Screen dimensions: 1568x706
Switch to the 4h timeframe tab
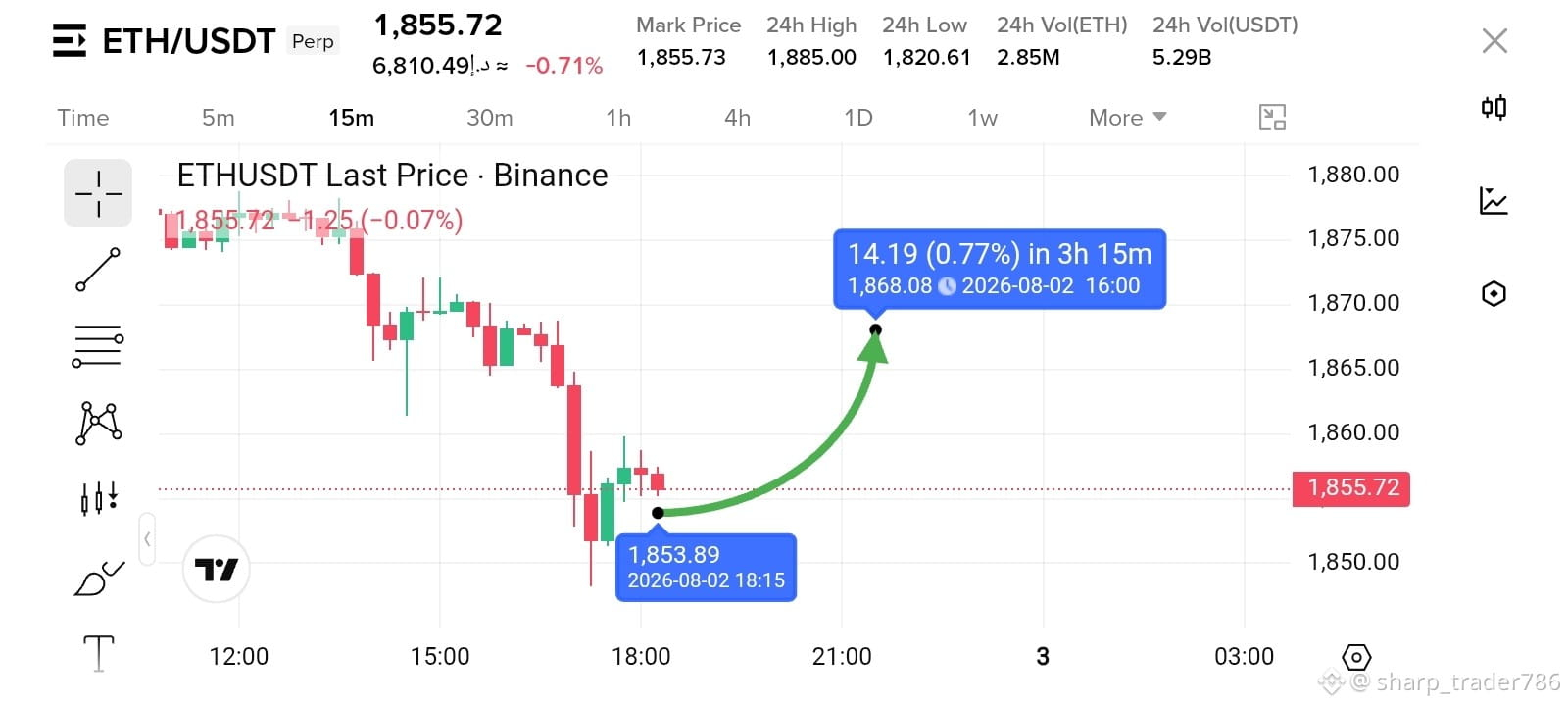click(737, 118)
